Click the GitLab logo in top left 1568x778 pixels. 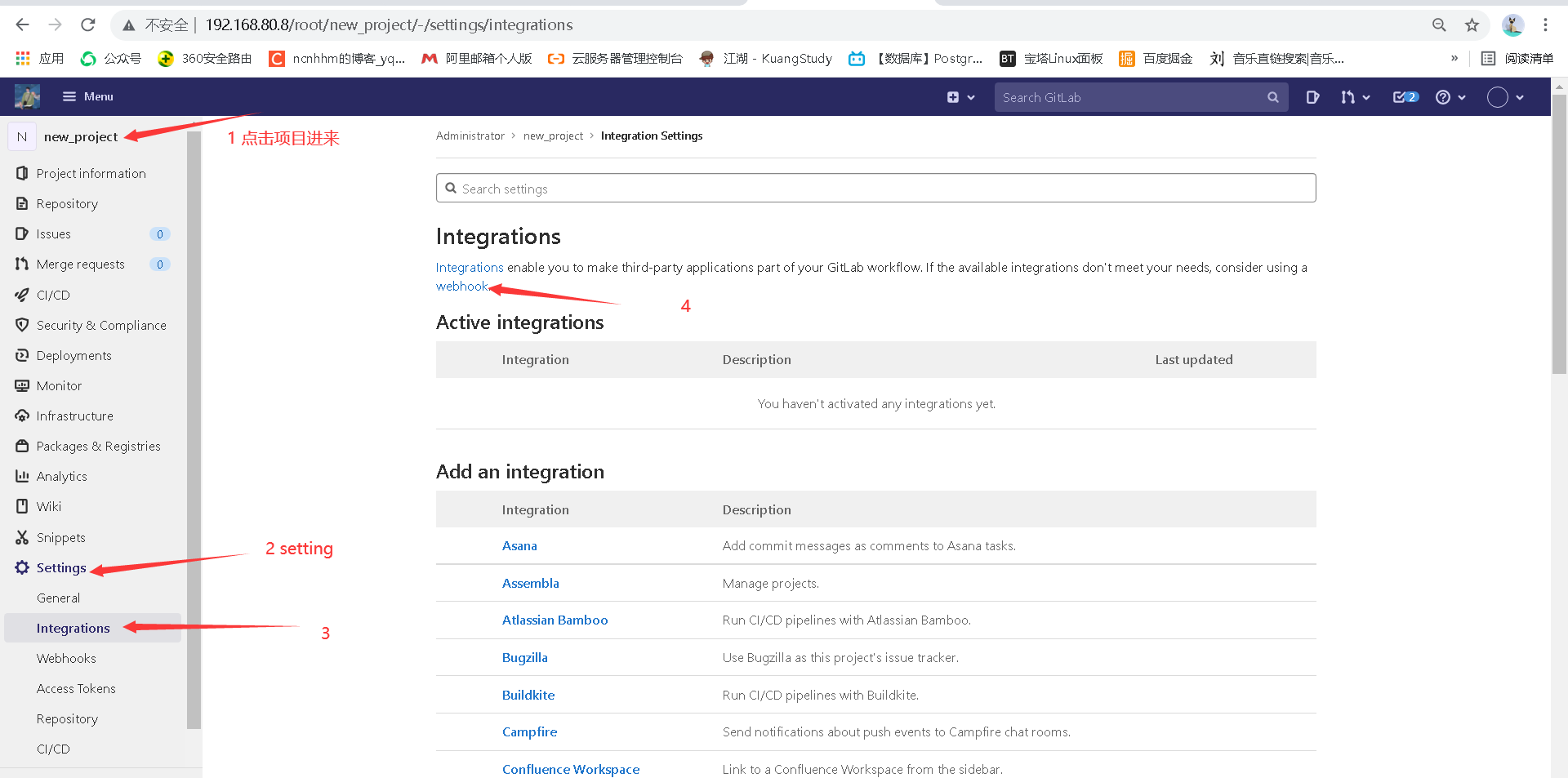coord(26,96)
